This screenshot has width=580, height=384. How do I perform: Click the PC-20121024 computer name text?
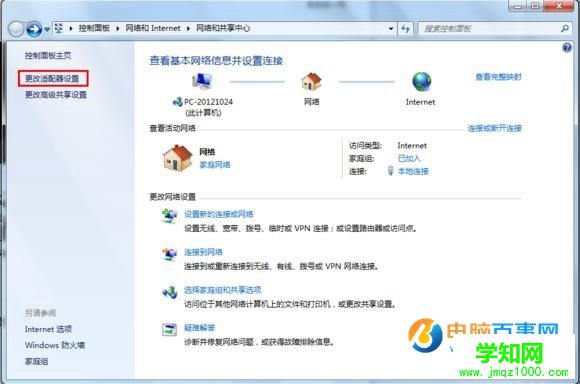coord(208,102)
